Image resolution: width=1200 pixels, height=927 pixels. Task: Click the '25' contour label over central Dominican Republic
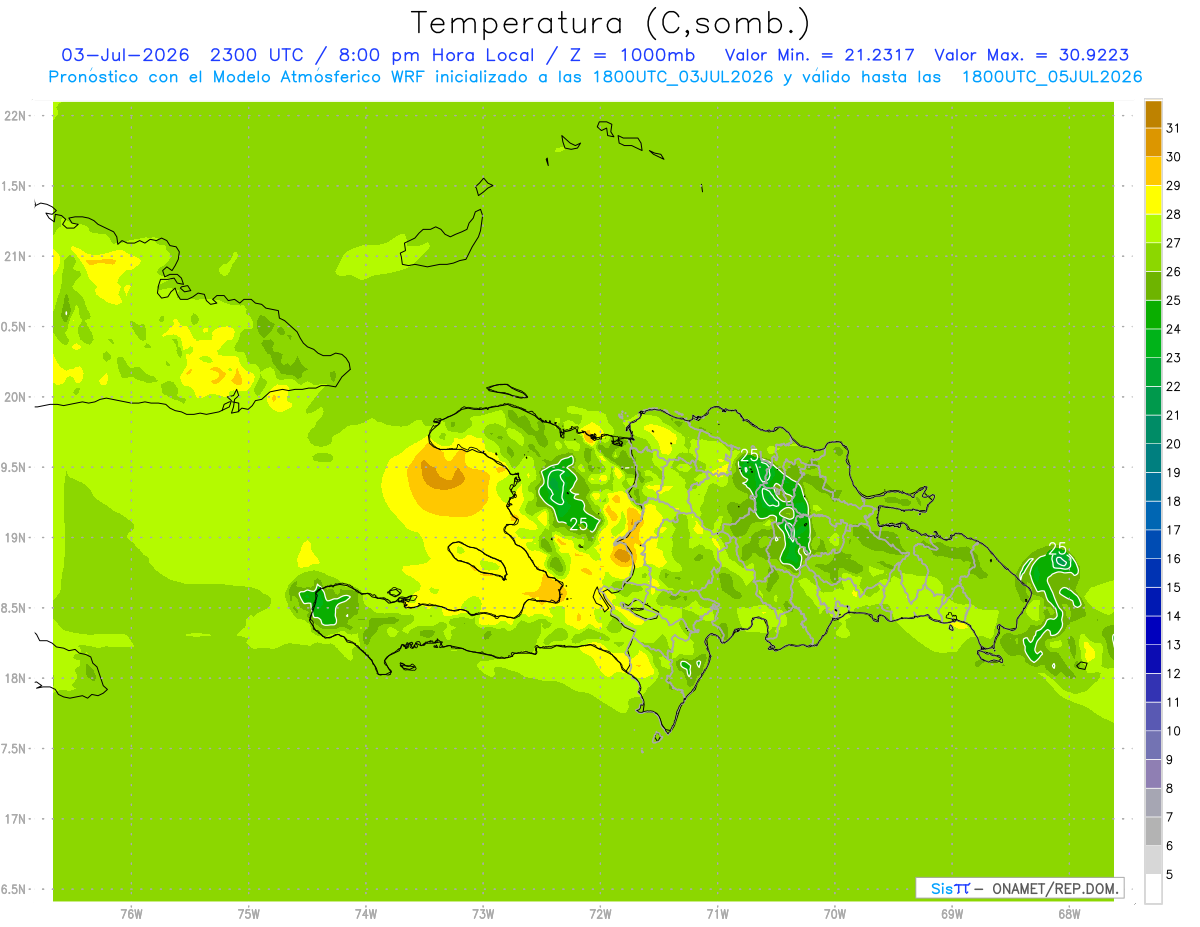[x=749, y=456]
